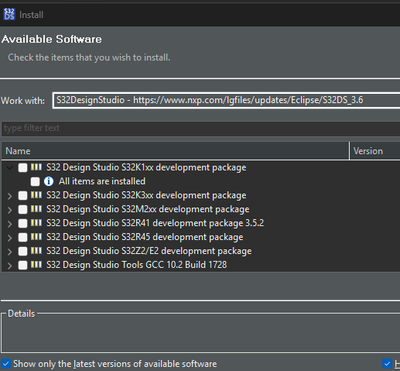Expand the Tools GCC 10.2 Build 1728 node
Screen dimensions: 400x371
pos(10,265)
